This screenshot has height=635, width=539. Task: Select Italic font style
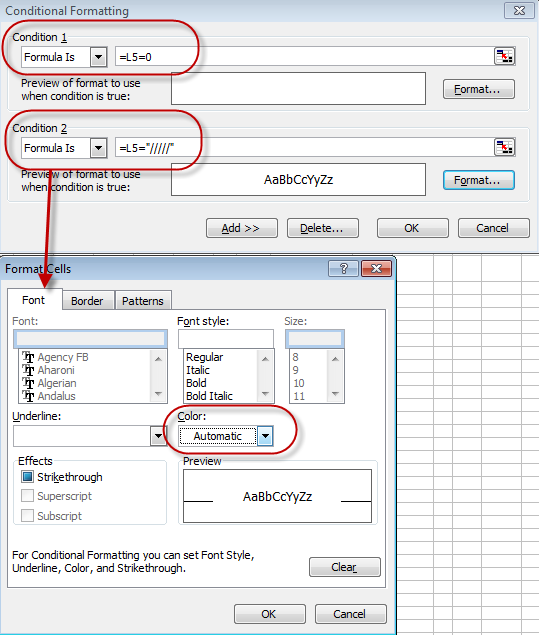coord(198,370)
